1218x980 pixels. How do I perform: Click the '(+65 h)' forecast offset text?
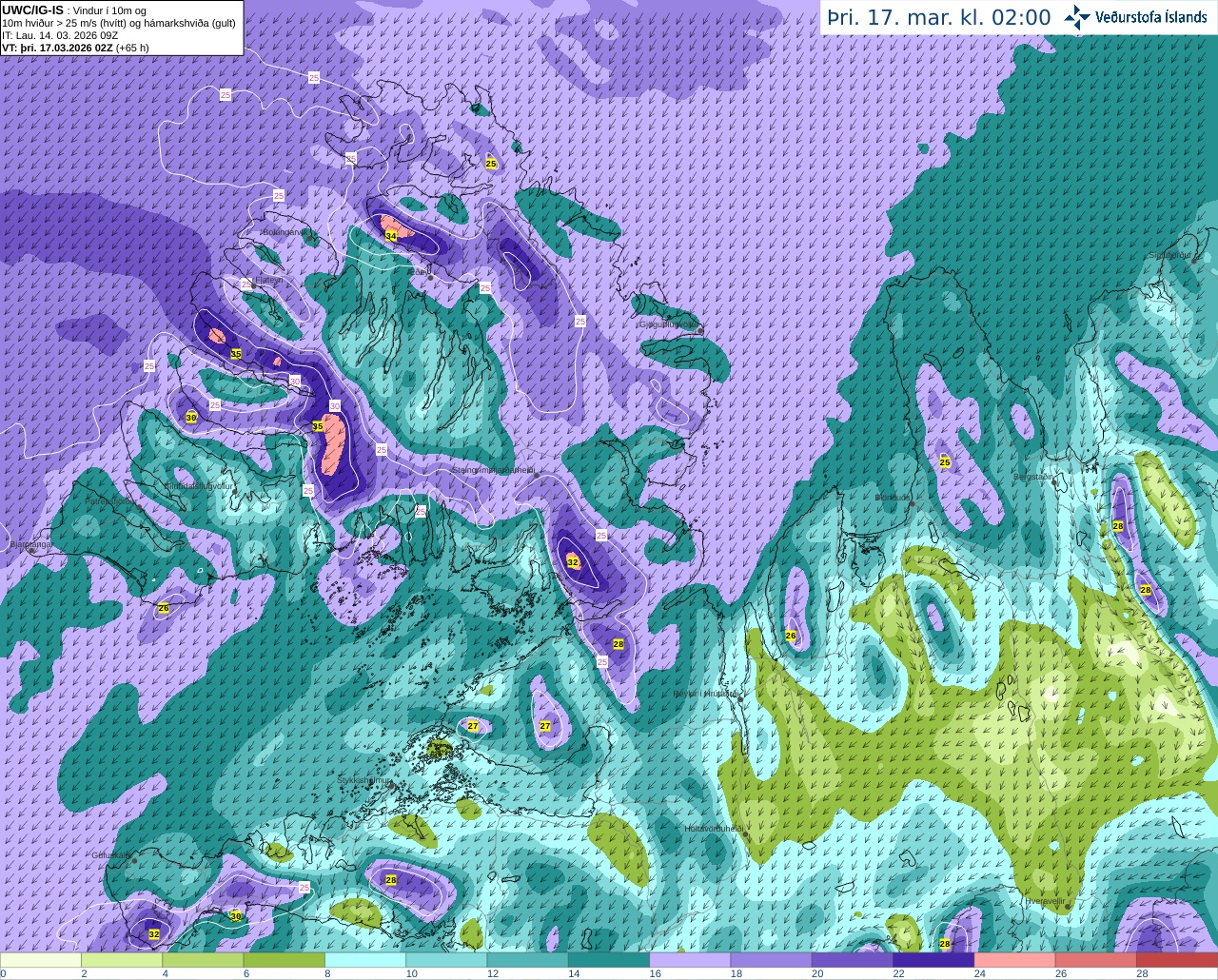pyautogui.click(x=132, y=48)
